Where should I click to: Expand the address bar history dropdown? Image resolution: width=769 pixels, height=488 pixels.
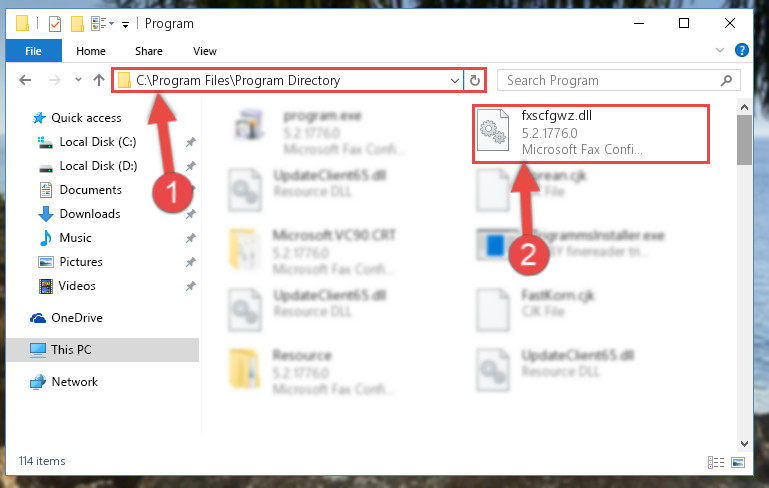point(455,80)
